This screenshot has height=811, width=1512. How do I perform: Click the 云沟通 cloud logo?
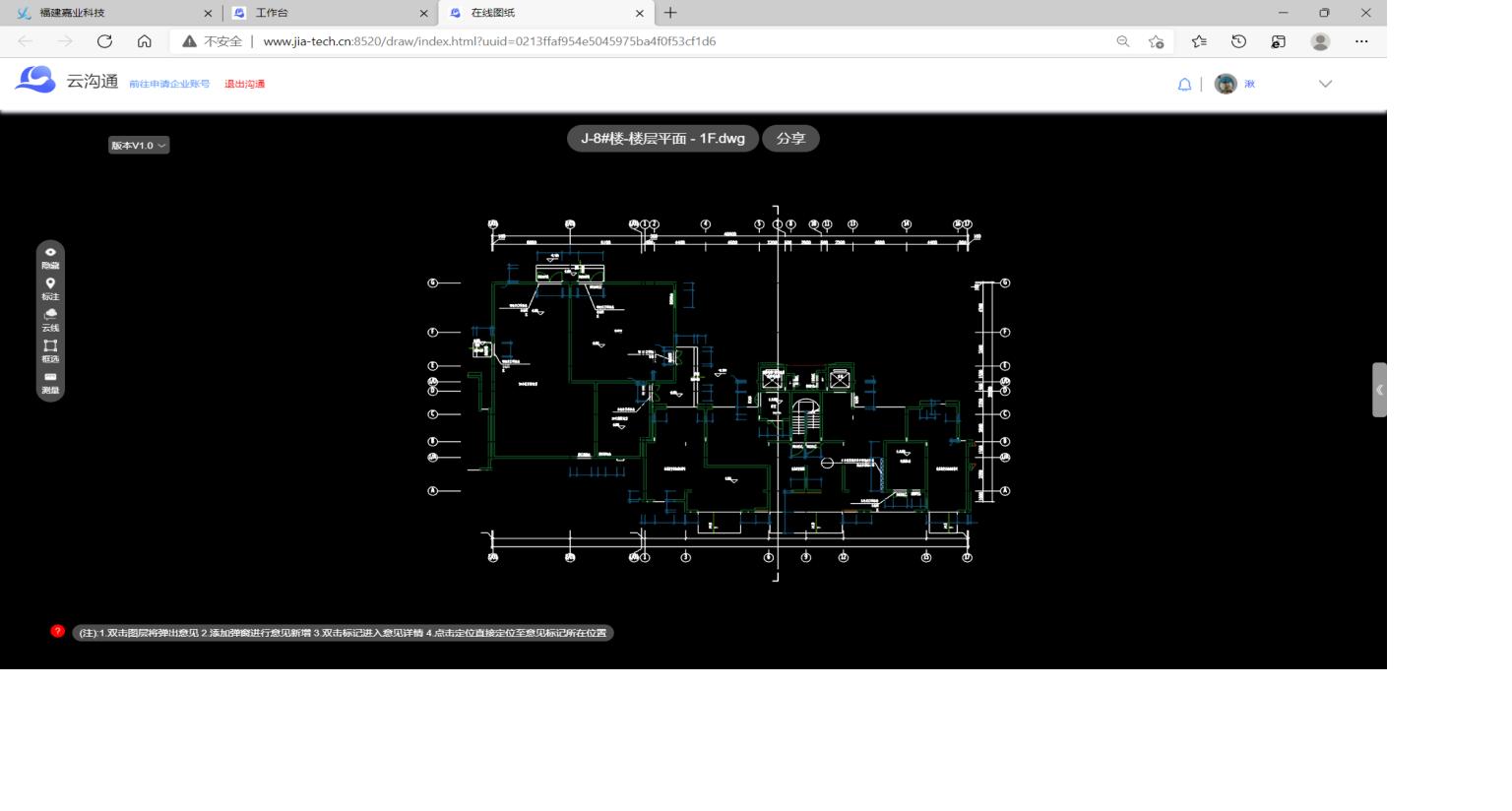36,80
